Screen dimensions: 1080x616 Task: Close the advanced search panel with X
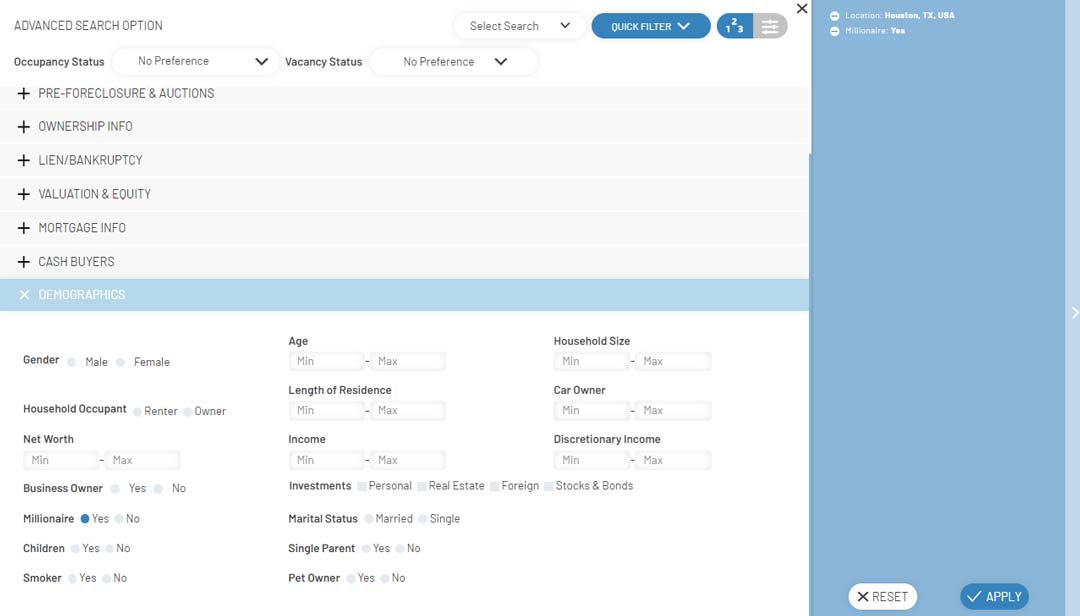[801, 9]
